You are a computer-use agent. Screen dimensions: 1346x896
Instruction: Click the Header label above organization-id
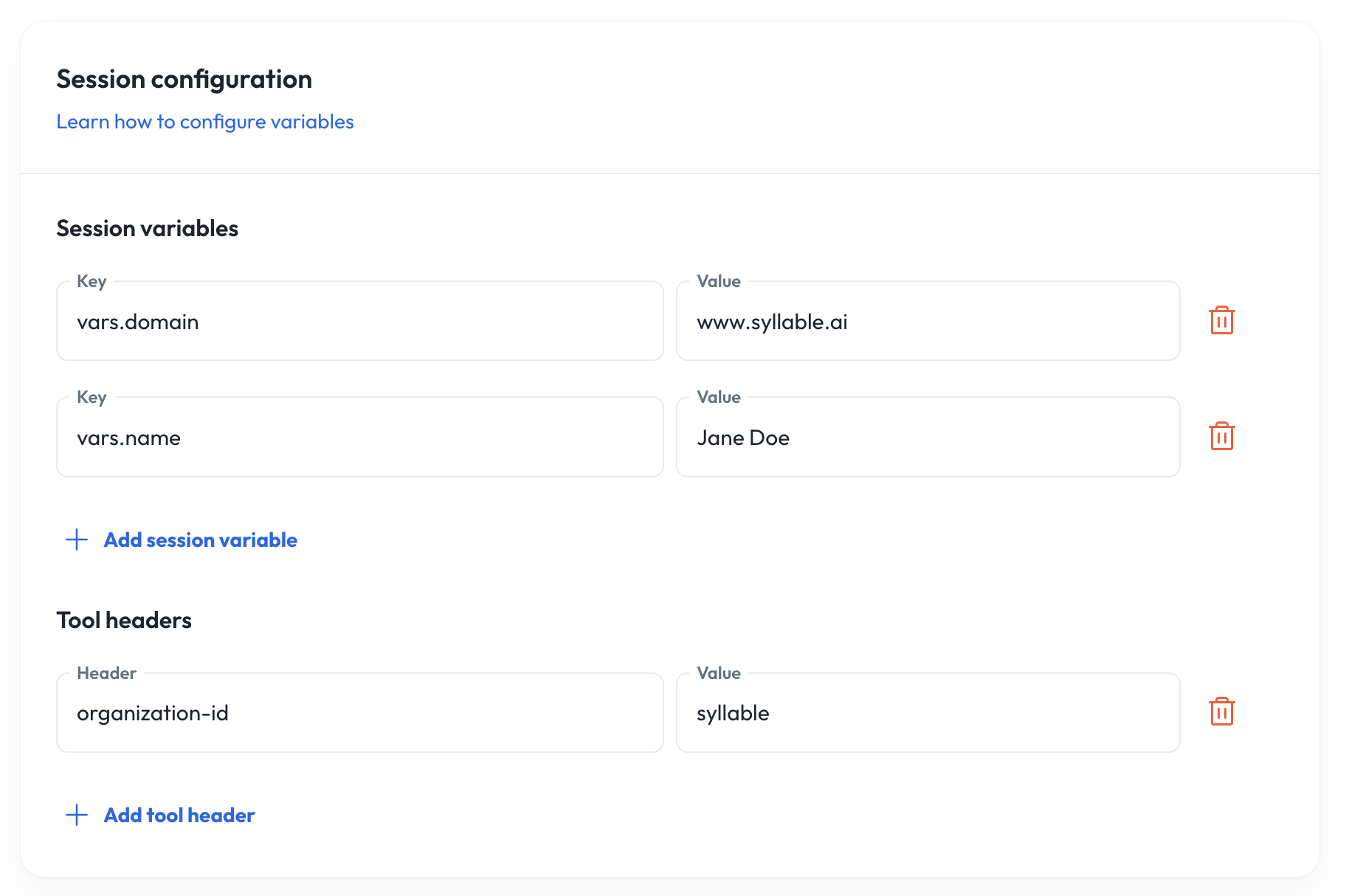coord(107,673)
